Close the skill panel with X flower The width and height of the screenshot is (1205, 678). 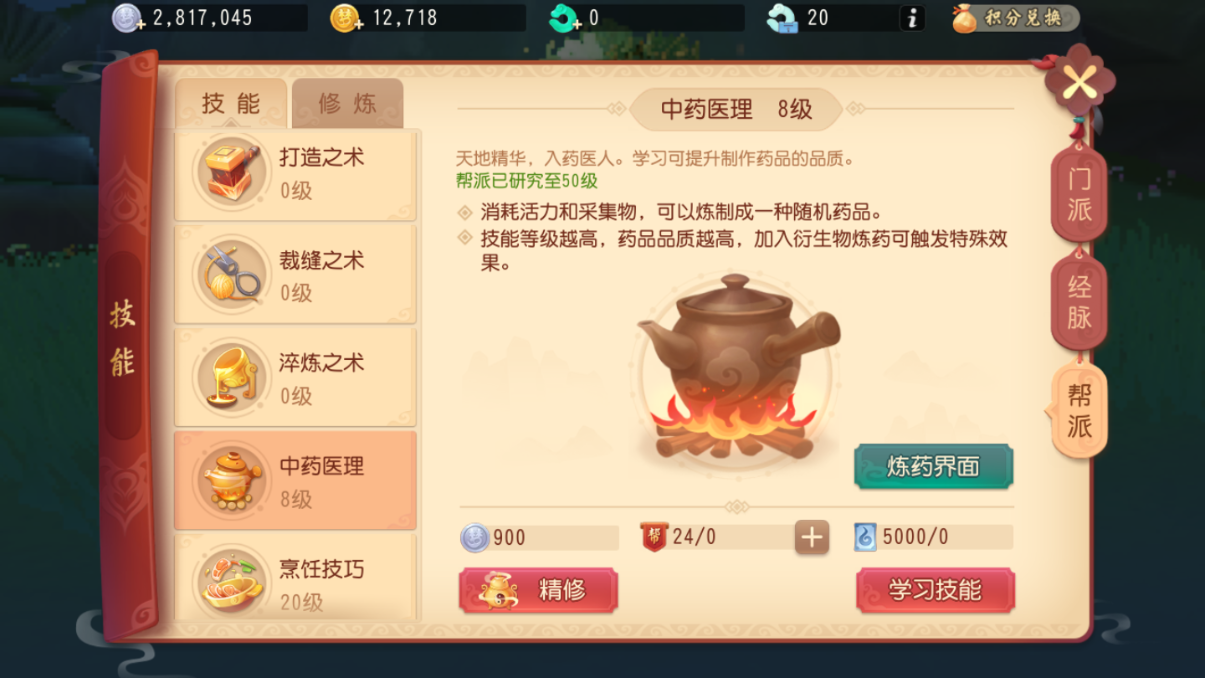1079,83
